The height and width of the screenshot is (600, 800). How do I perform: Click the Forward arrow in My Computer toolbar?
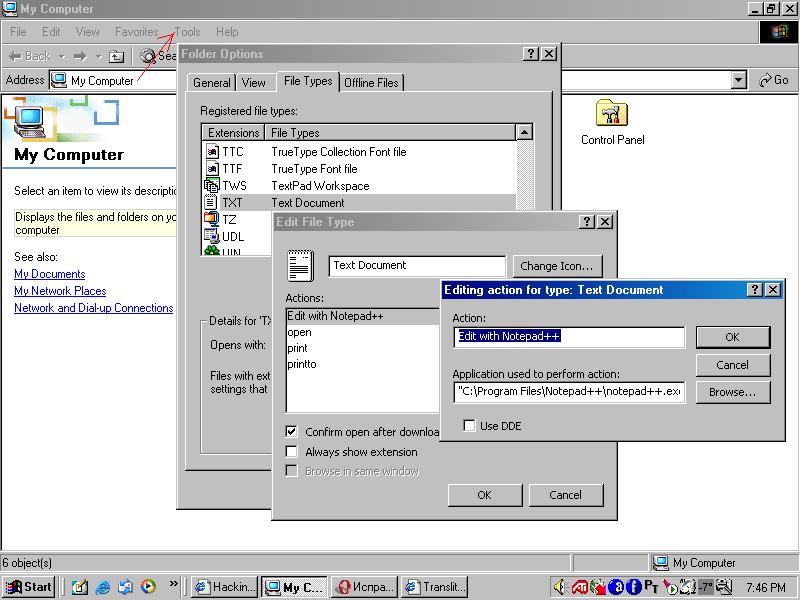80,56
